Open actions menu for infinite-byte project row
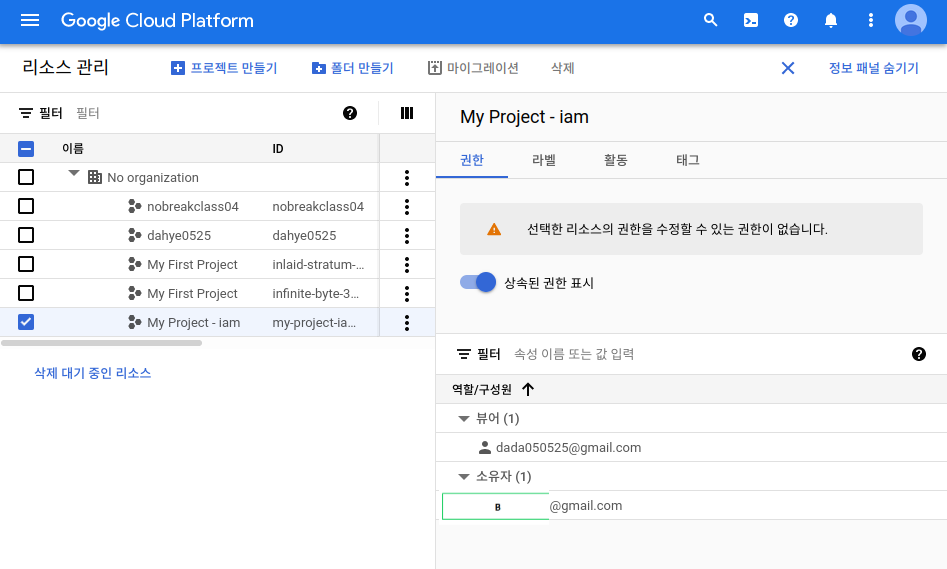947x569 pixels. pos(407,294)
